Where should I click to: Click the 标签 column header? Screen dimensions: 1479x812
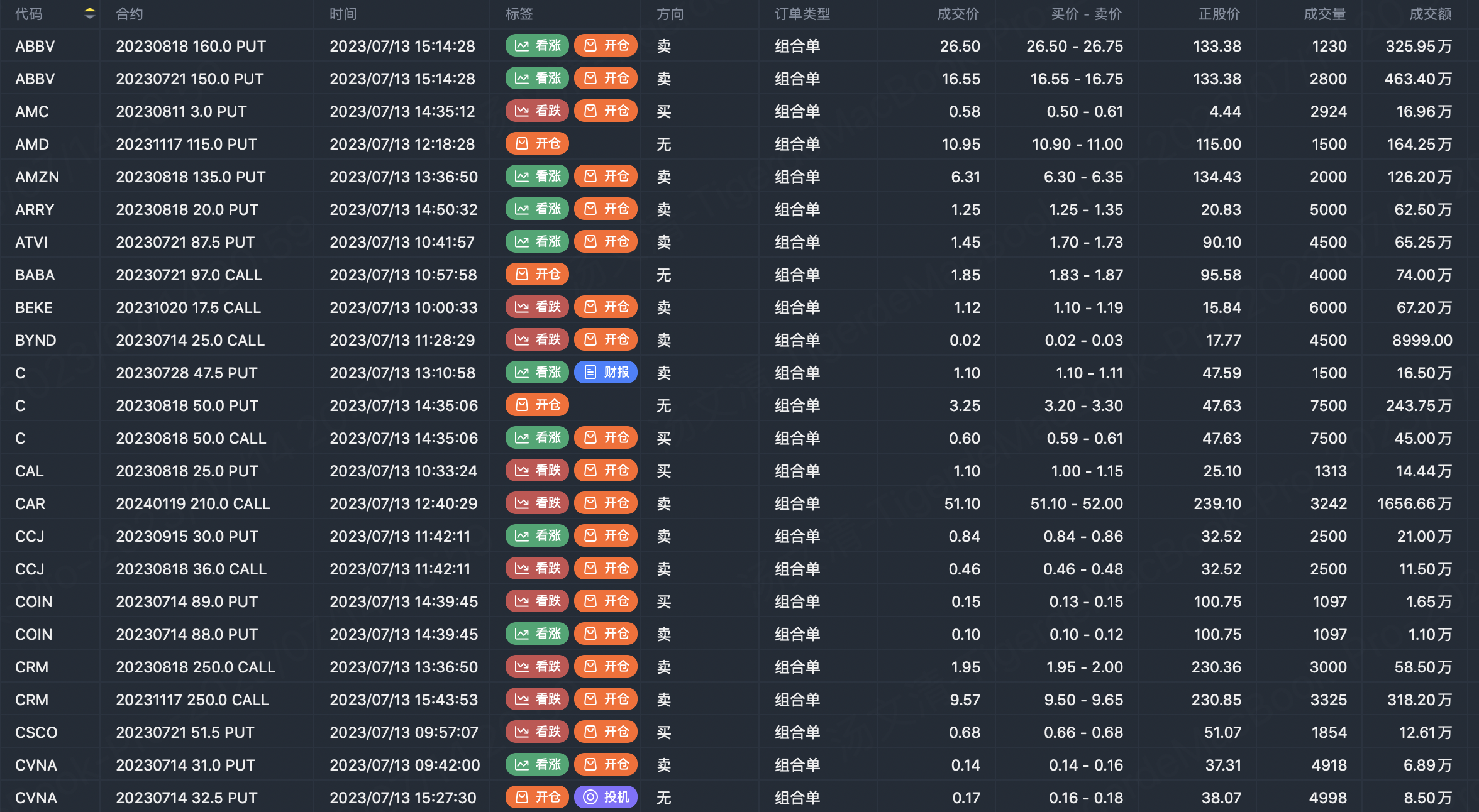pyautogui.click(x=519, y=14)
